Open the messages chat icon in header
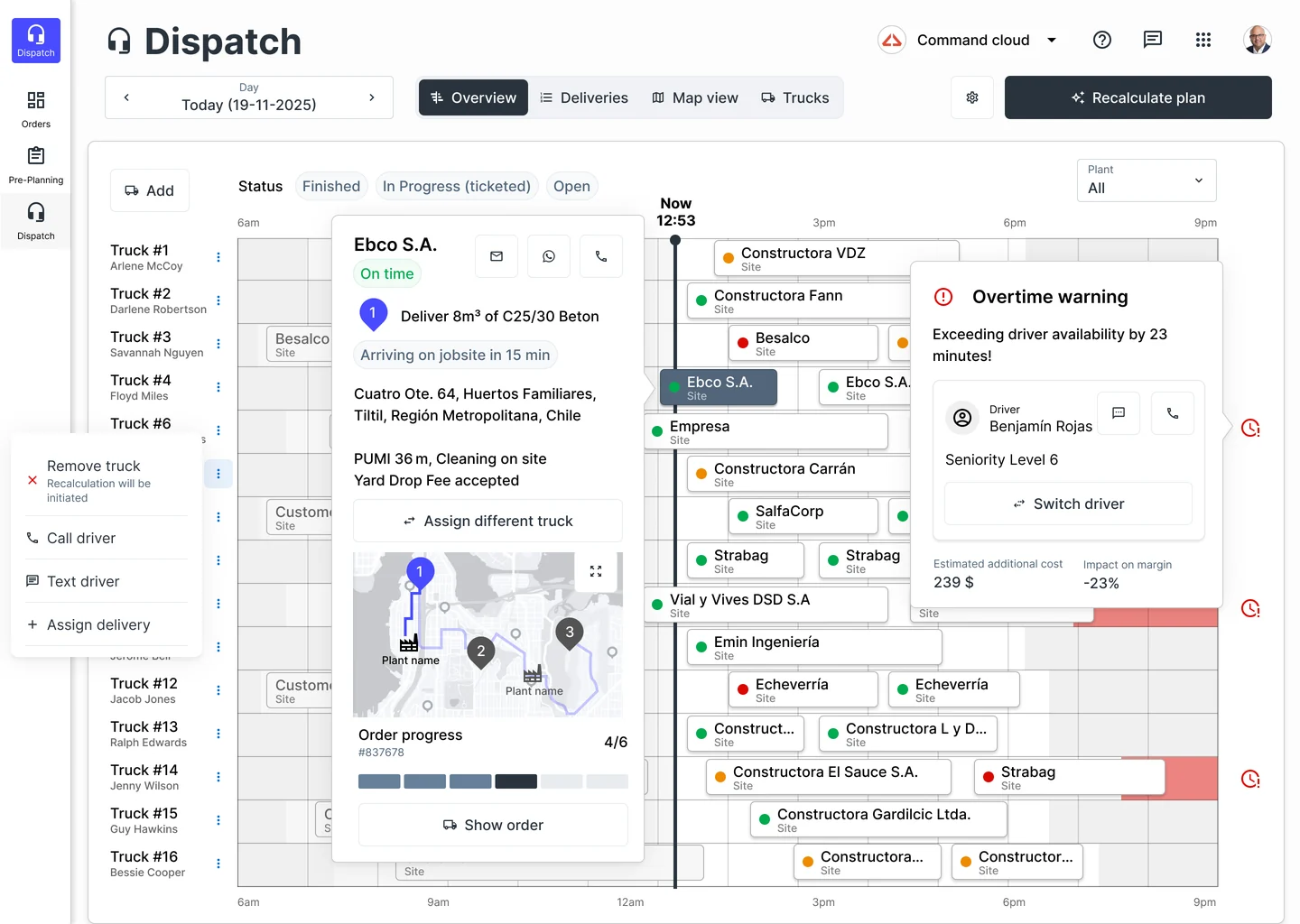Screen dimensions: 1300x924 coord(1153,40)
